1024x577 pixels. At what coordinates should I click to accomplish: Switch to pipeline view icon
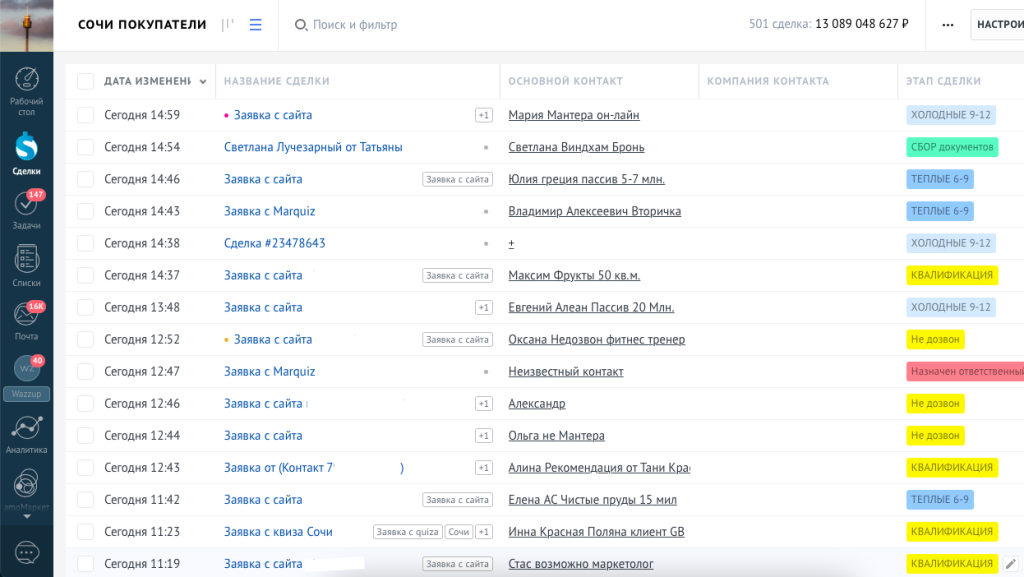(229, 25)
